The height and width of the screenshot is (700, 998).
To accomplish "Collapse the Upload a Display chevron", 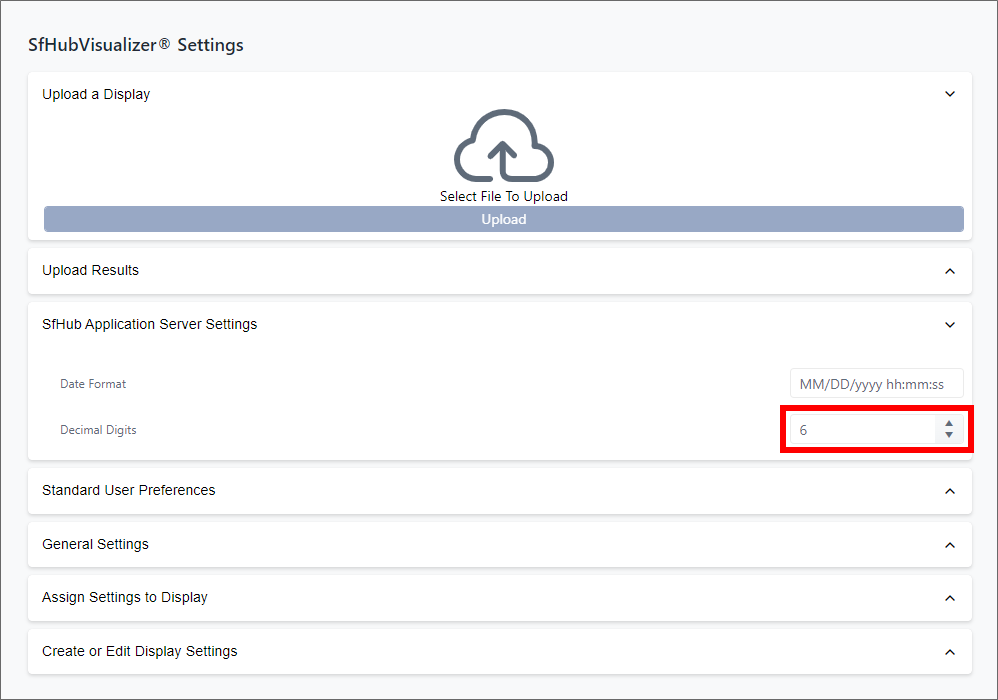I will pos(949,94).
